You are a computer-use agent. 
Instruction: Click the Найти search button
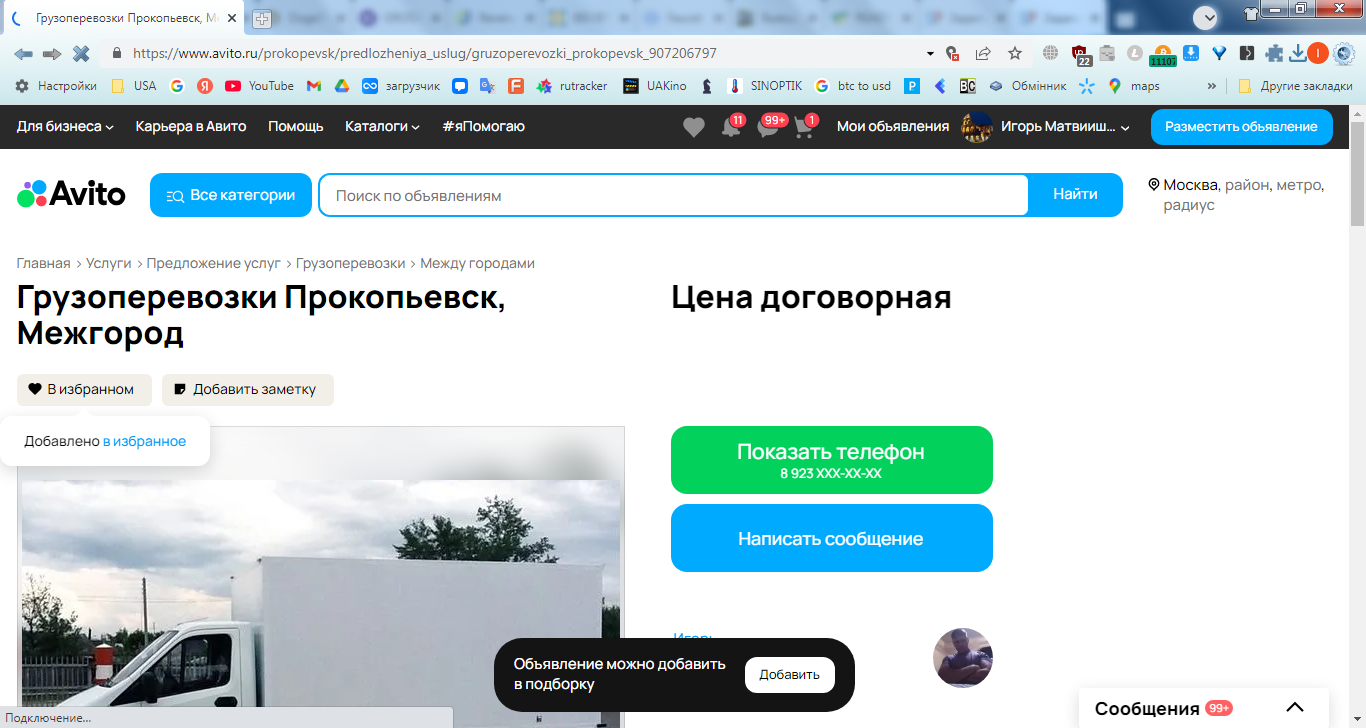(1075, 195)
